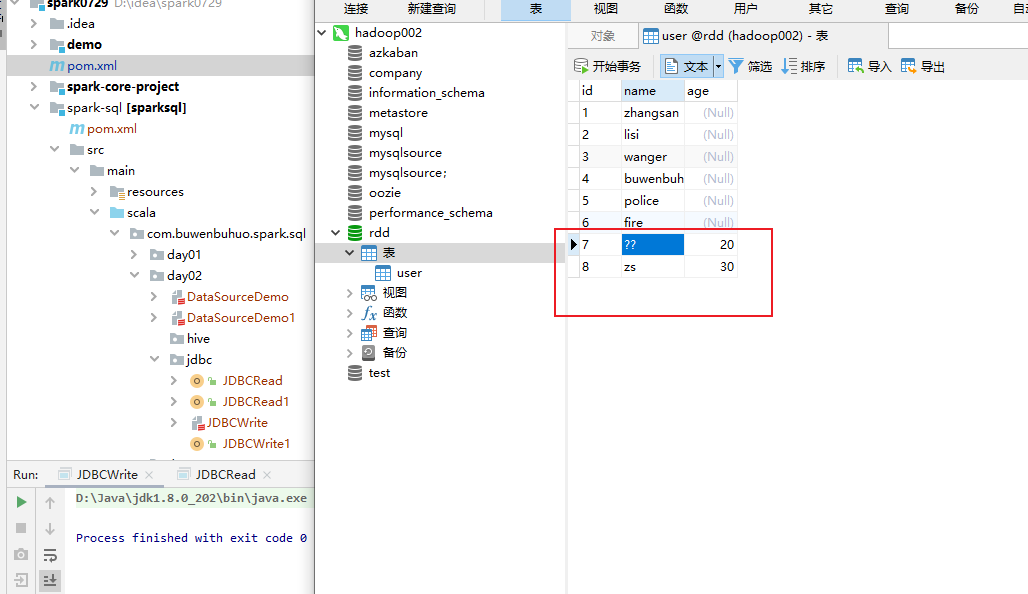The image size is (1028, 594).
Task: Select the highlighted ?? name cell
Action: pos(652,245)
